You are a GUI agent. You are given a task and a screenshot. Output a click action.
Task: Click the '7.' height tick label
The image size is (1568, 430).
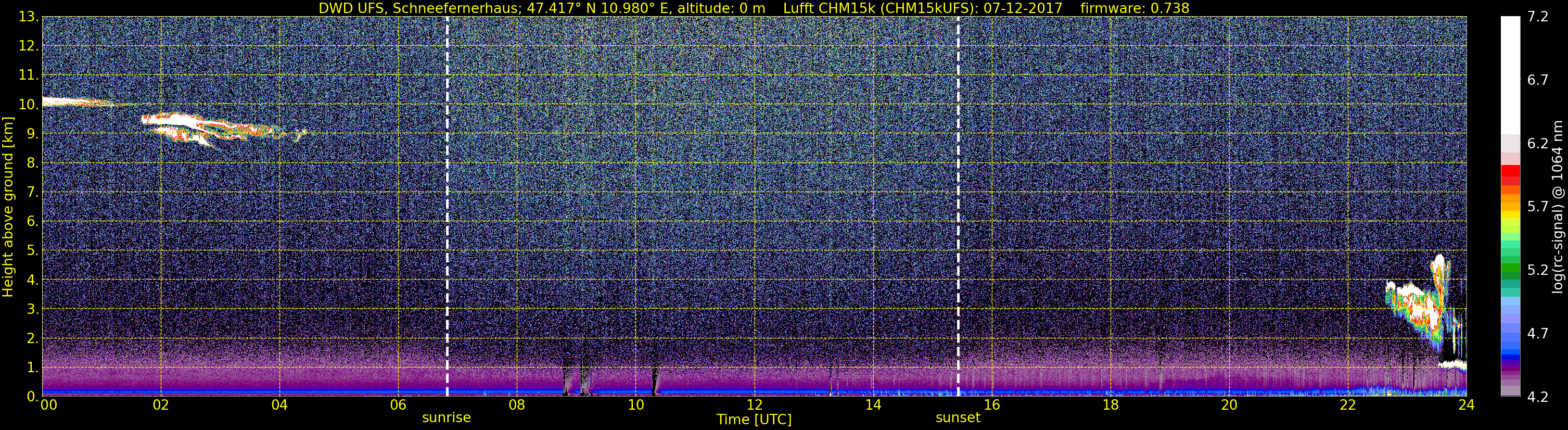coord(32,193)
